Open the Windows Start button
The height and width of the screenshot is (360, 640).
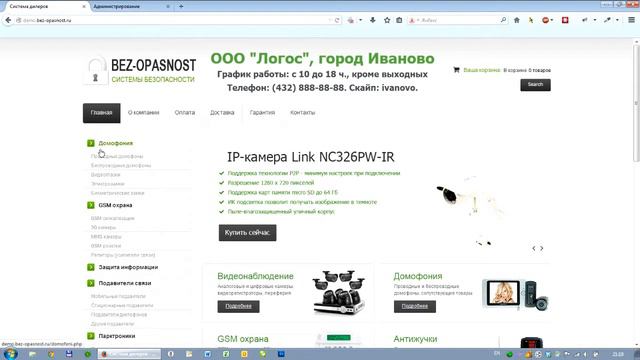(x=10, y=354)
